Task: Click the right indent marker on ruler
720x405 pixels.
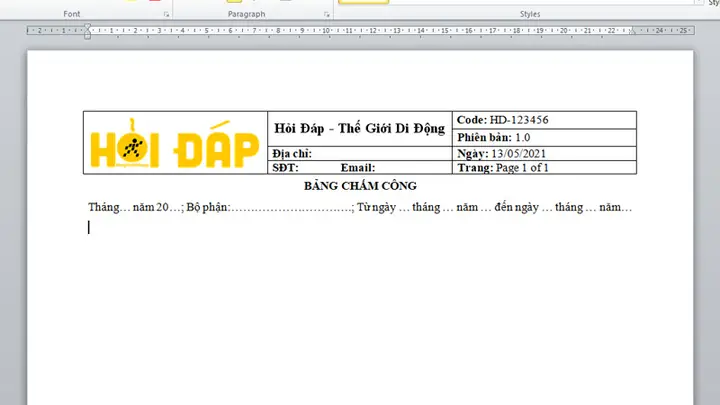Action: tap(632, 31)
